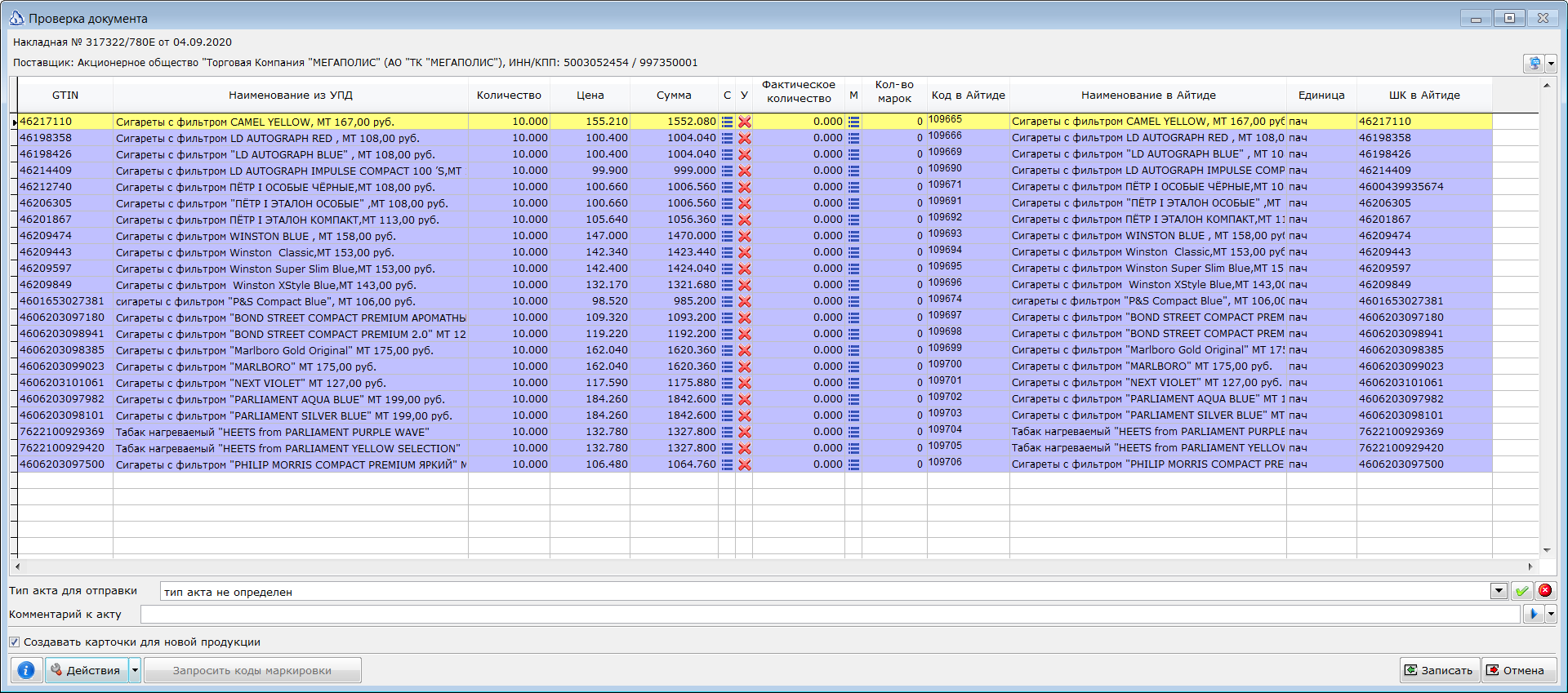Click the C list icon for BOND STREET COMPACT PREMIUM 2.0
Viewport: 1568px width, 693px height.
727,334
